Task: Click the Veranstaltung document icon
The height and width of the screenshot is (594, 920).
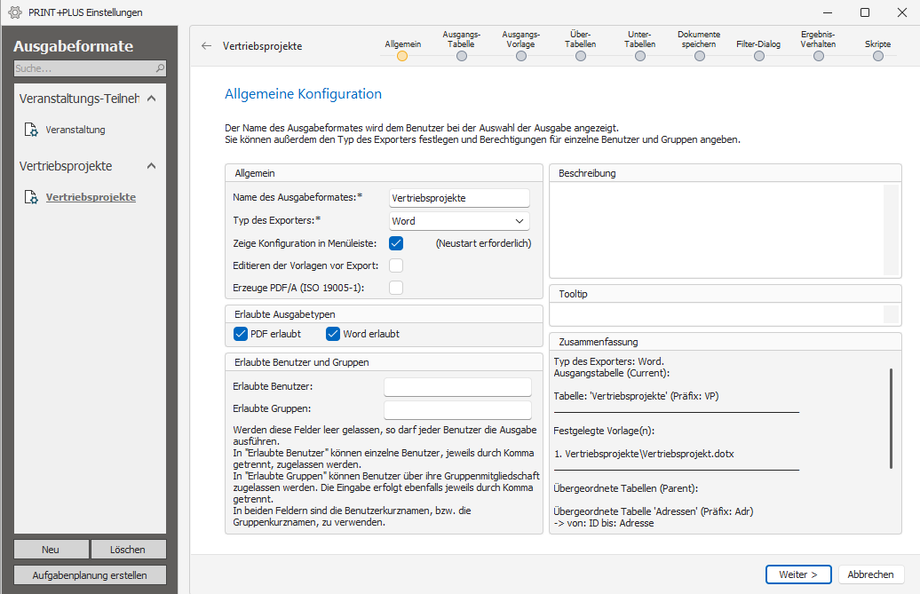Action: point(31,129)
